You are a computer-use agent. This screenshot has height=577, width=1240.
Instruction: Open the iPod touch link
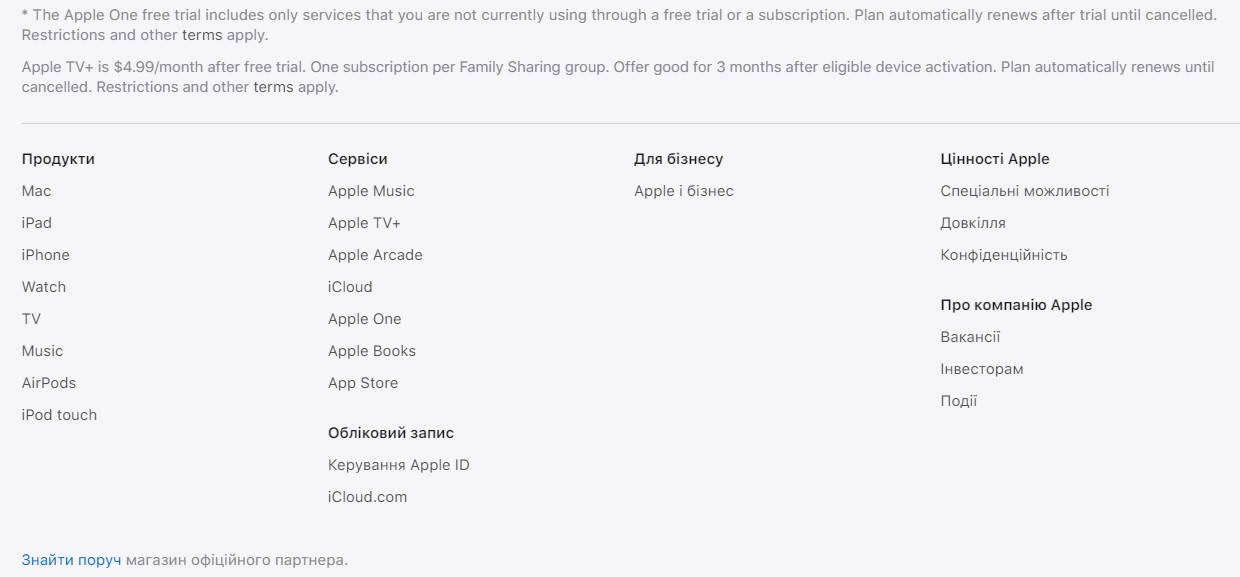[59, 415]
